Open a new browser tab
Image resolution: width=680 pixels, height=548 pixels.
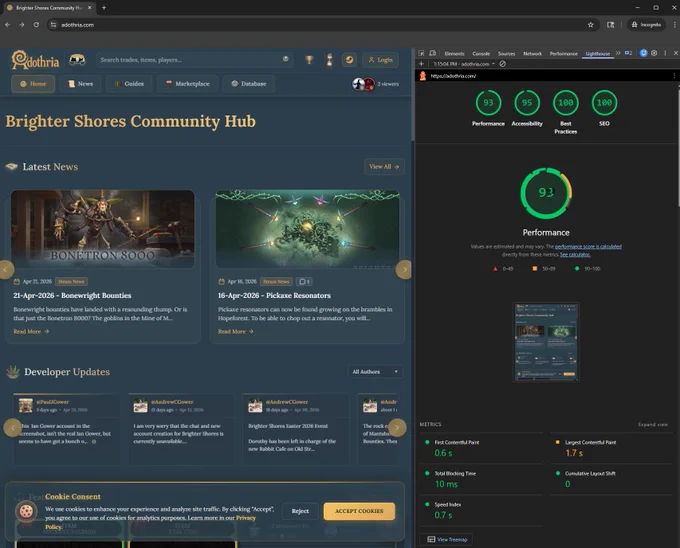coord(104,7)
